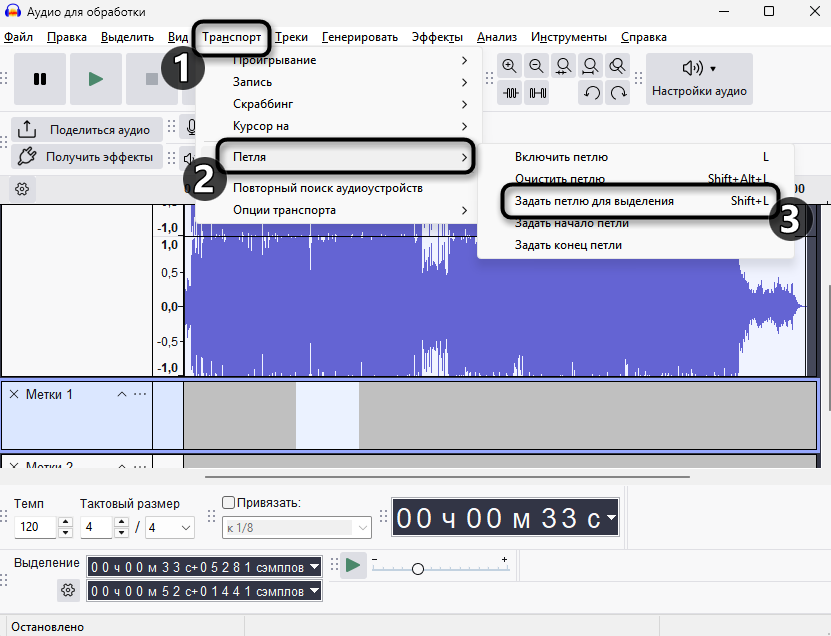The width and height of the screenshot is (831, 636).
Task: Choose Включить петлю menu item
Action: click(x=635, y=157)
